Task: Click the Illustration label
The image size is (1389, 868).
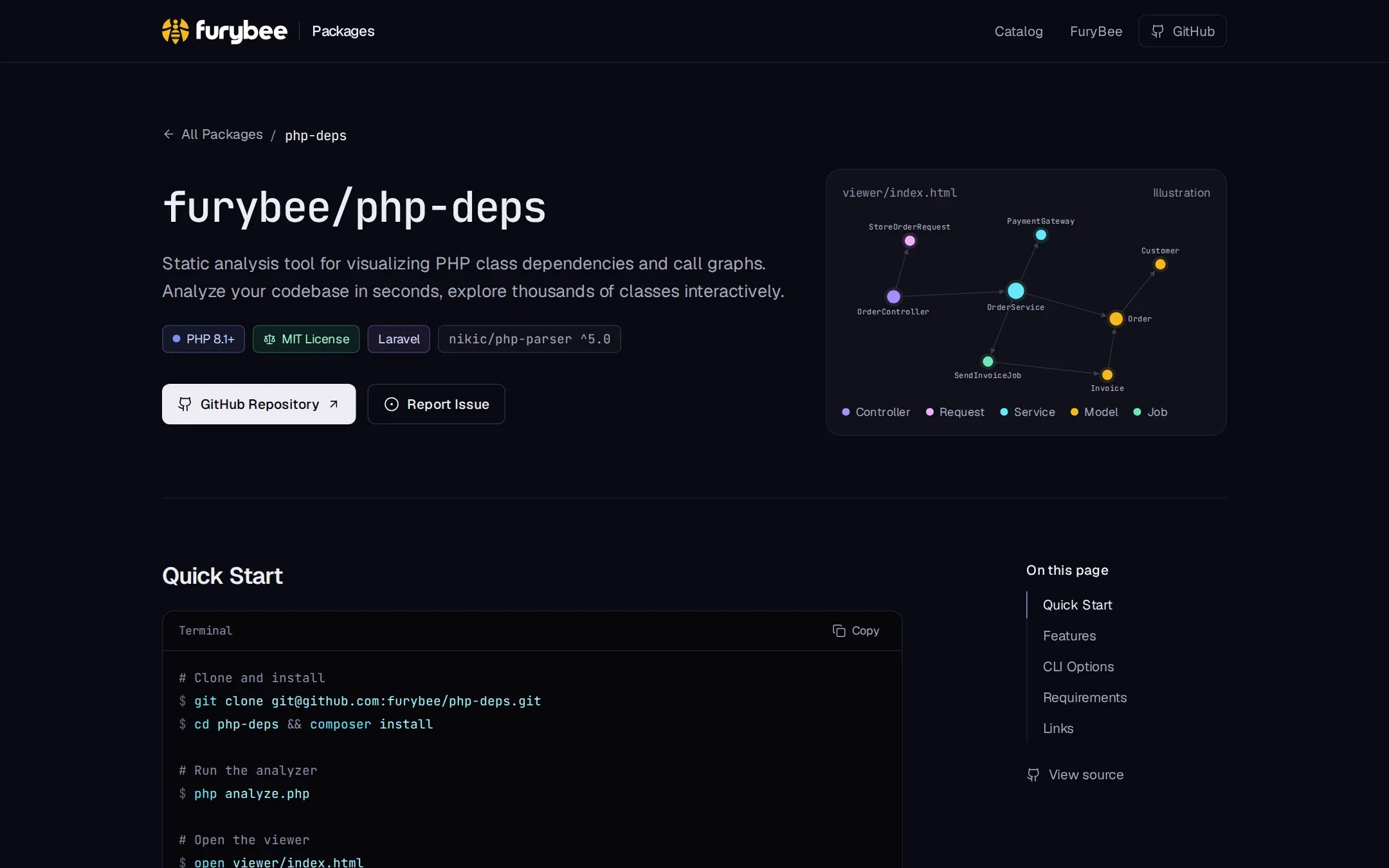Action: pos(1181,192)
